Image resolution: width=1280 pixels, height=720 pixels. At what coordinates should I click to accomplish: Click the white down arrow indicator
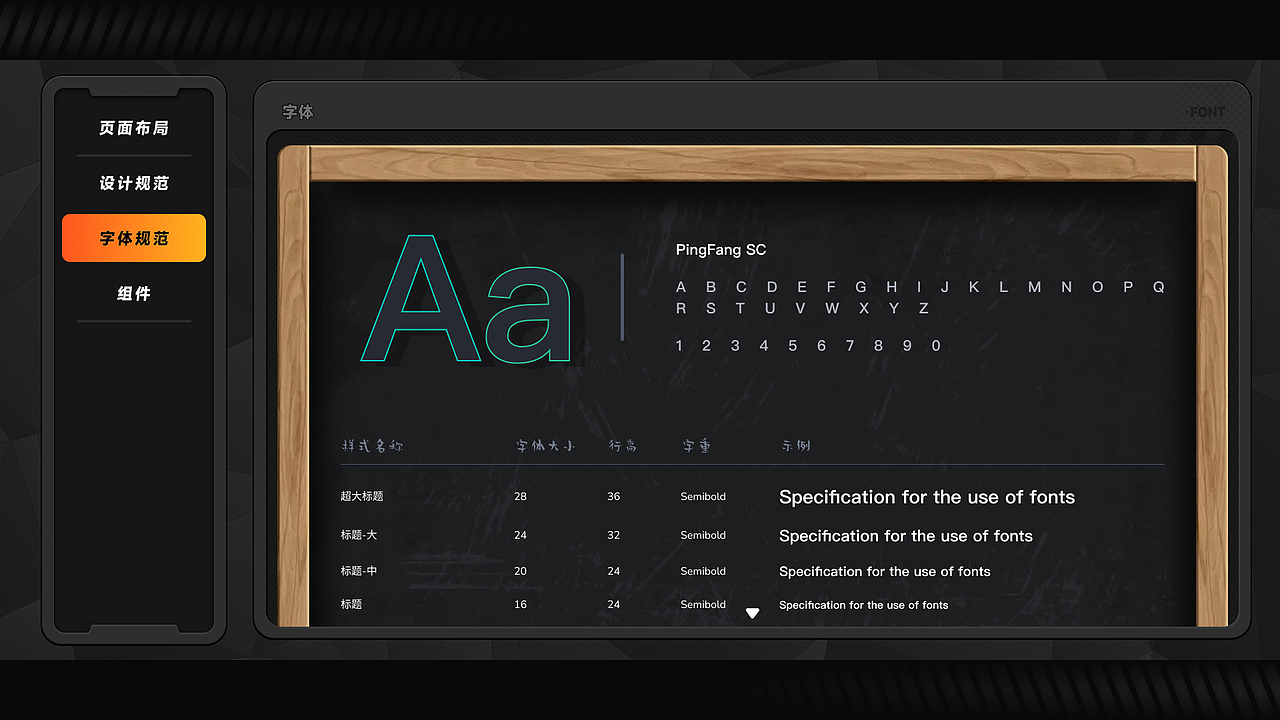click(753, 613)
